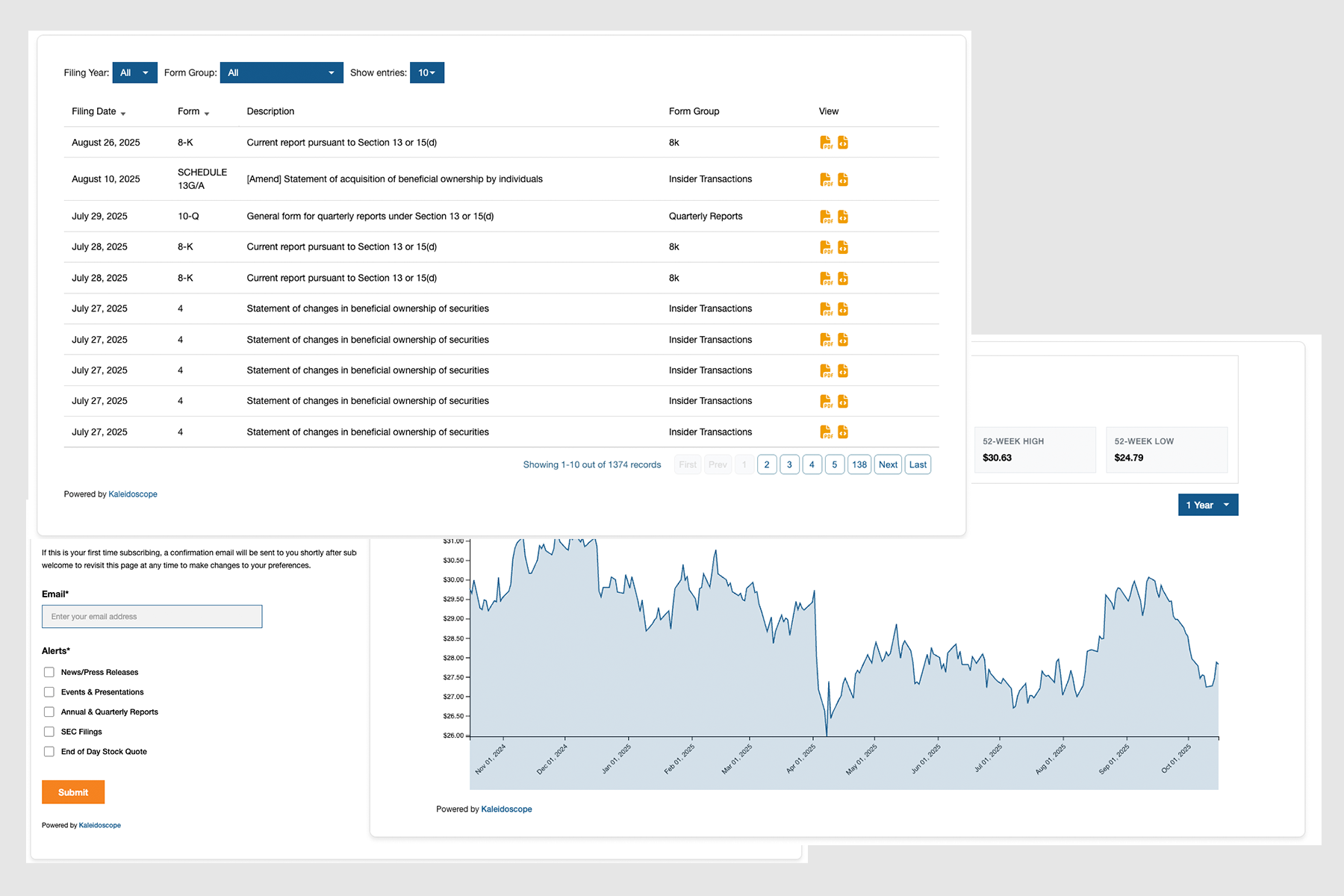The image size is (1344, 896).
Task: Enable the News/Press Releases alert checkbox
Action: 49,672
